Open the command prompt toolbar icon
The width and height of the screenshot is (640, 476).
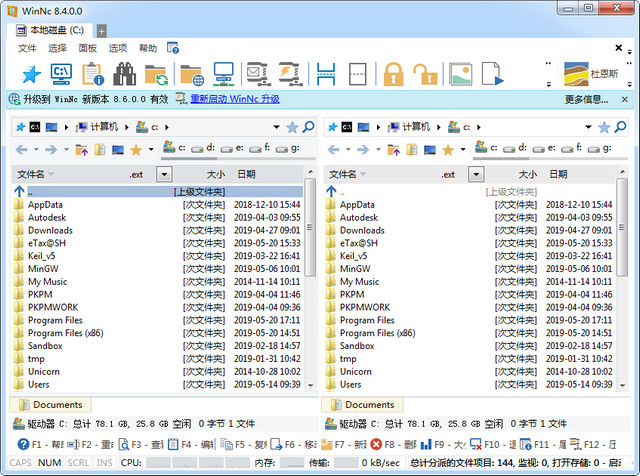(x=62, y=73)
